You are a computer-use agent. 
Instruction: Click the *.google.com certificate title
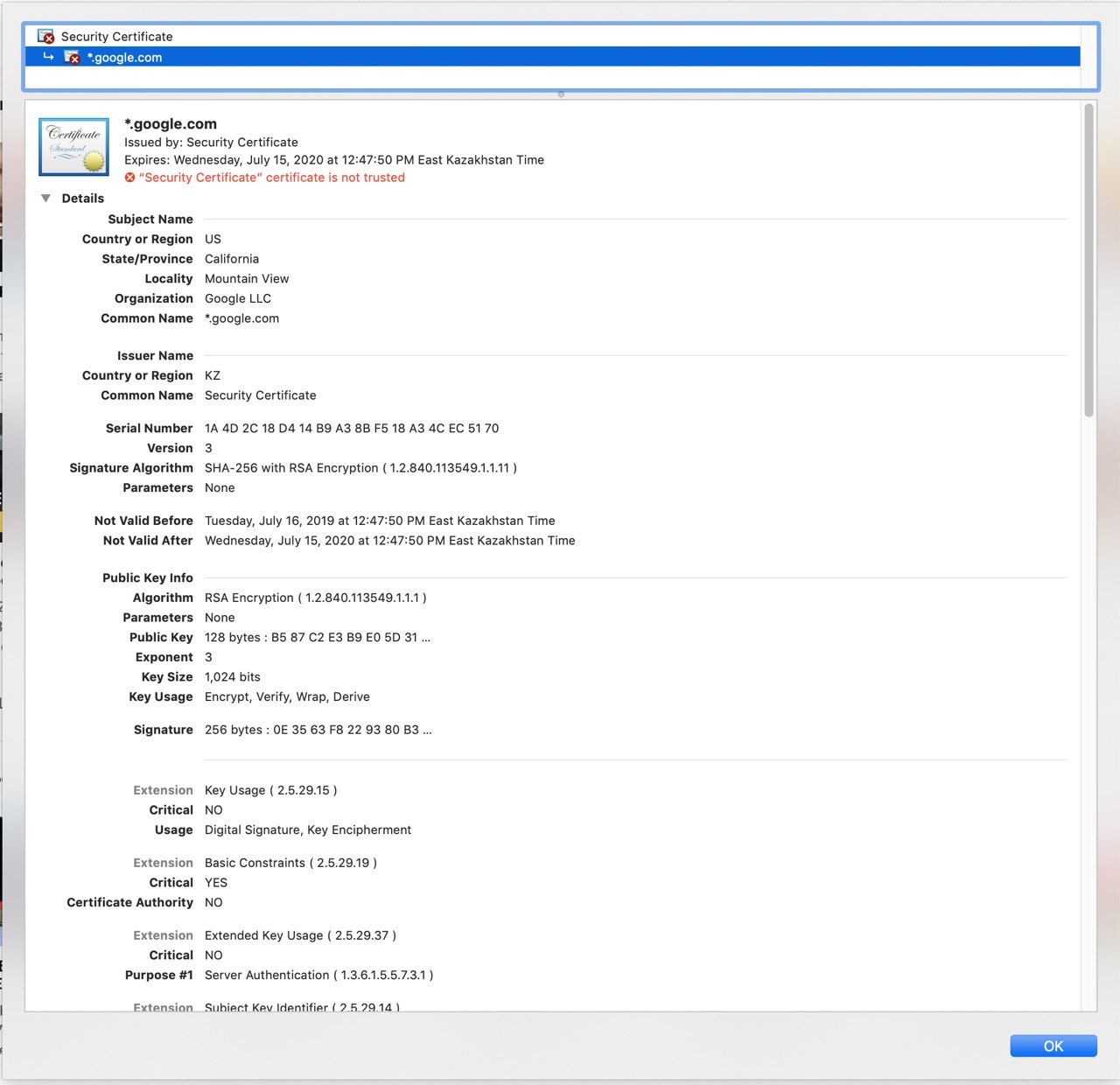pyautogui.click(x=171, y=124)
